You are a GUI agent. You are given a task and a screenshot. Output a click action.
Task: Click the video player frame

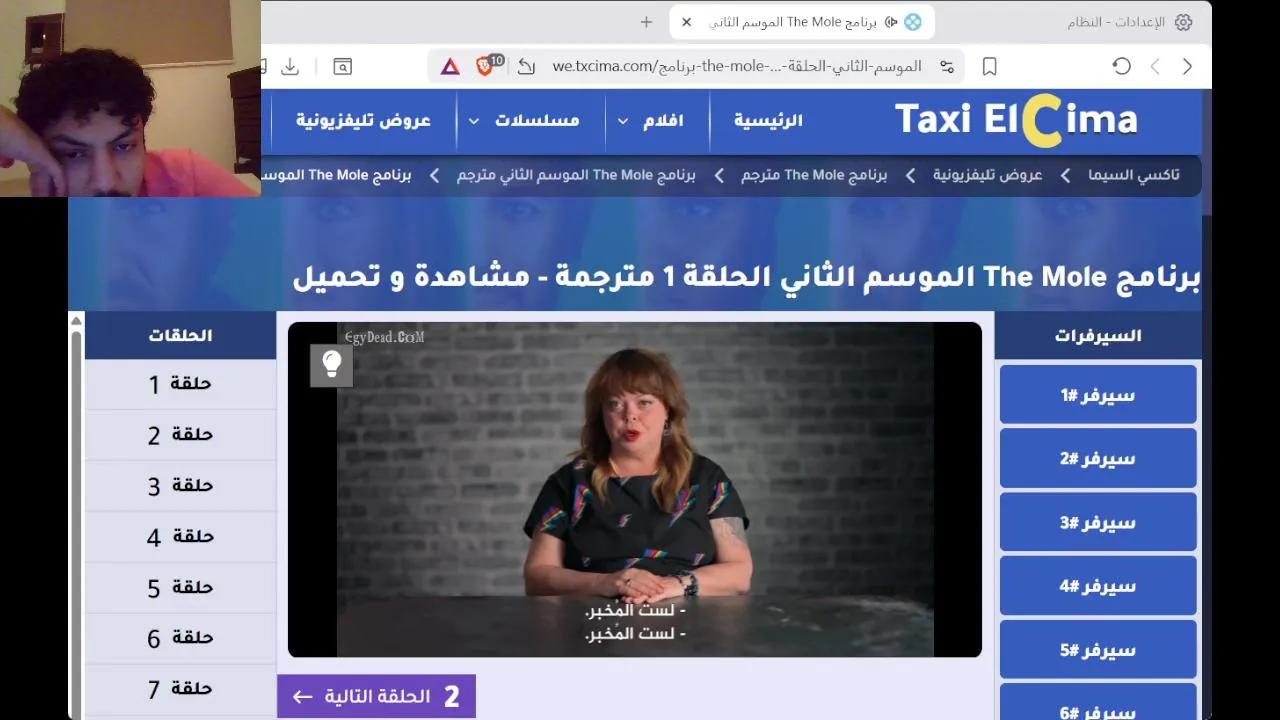click(x=635, y=490)
